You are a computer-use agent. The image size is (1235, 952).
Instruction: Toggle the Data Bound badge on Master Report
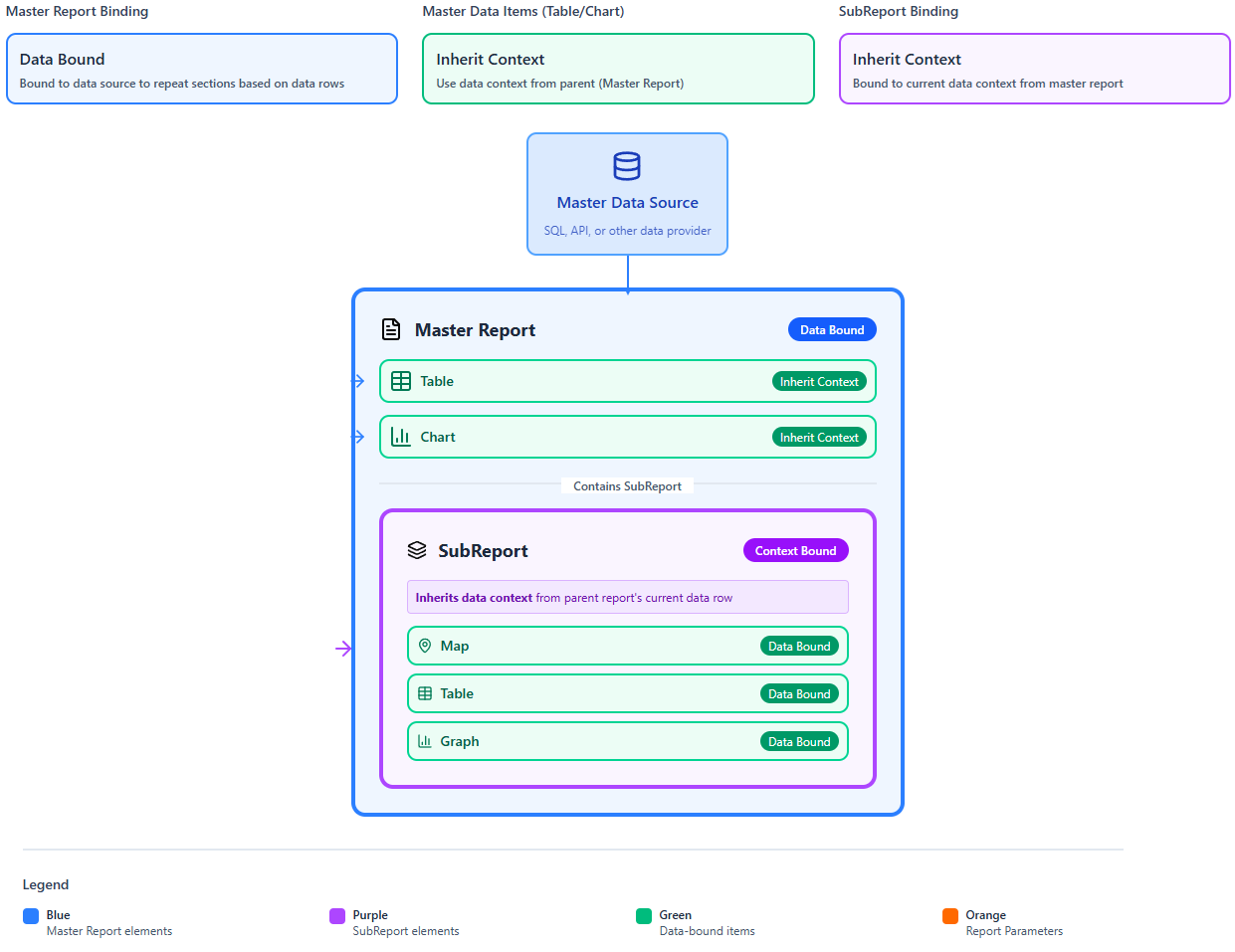[832, 329]
